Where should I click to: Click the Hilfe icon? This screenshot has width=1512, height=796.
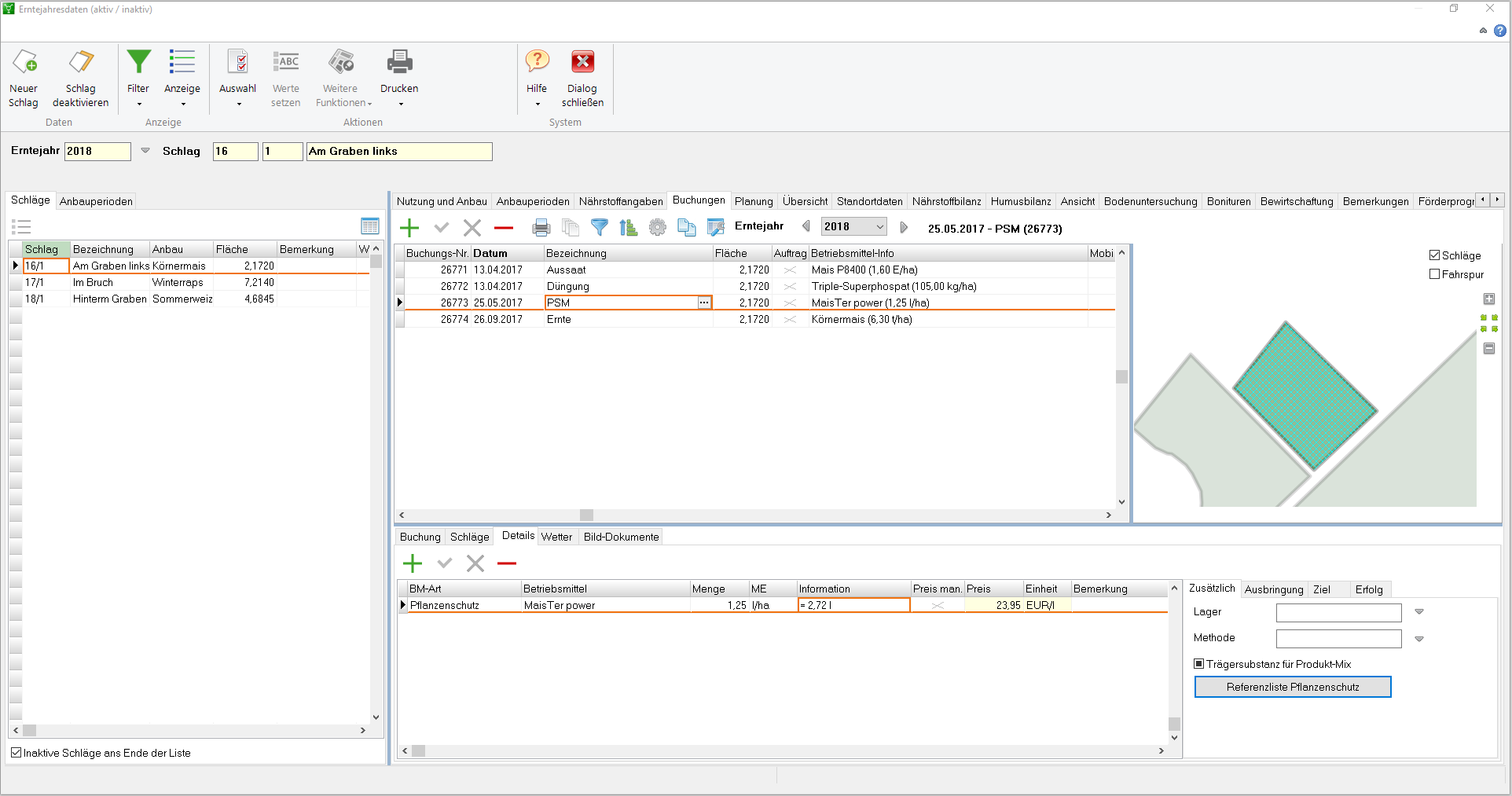tap(538, 61)
